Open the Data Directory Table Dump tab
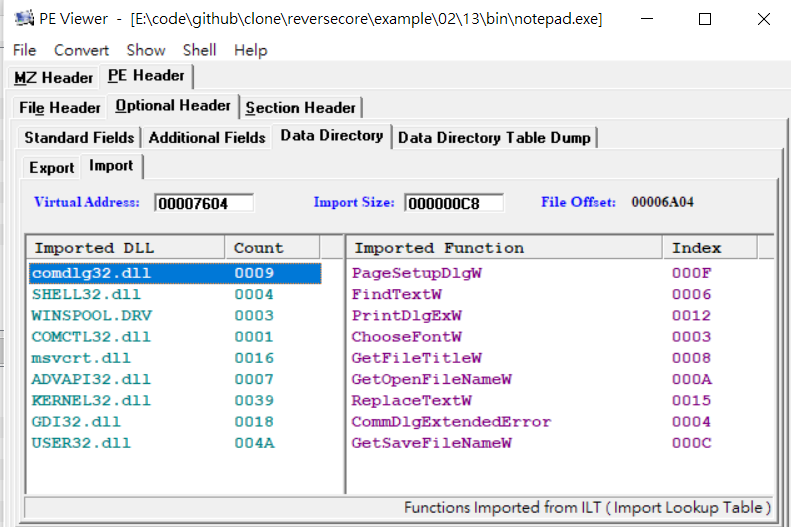791x527 pixels. click(x=494, y=137)
